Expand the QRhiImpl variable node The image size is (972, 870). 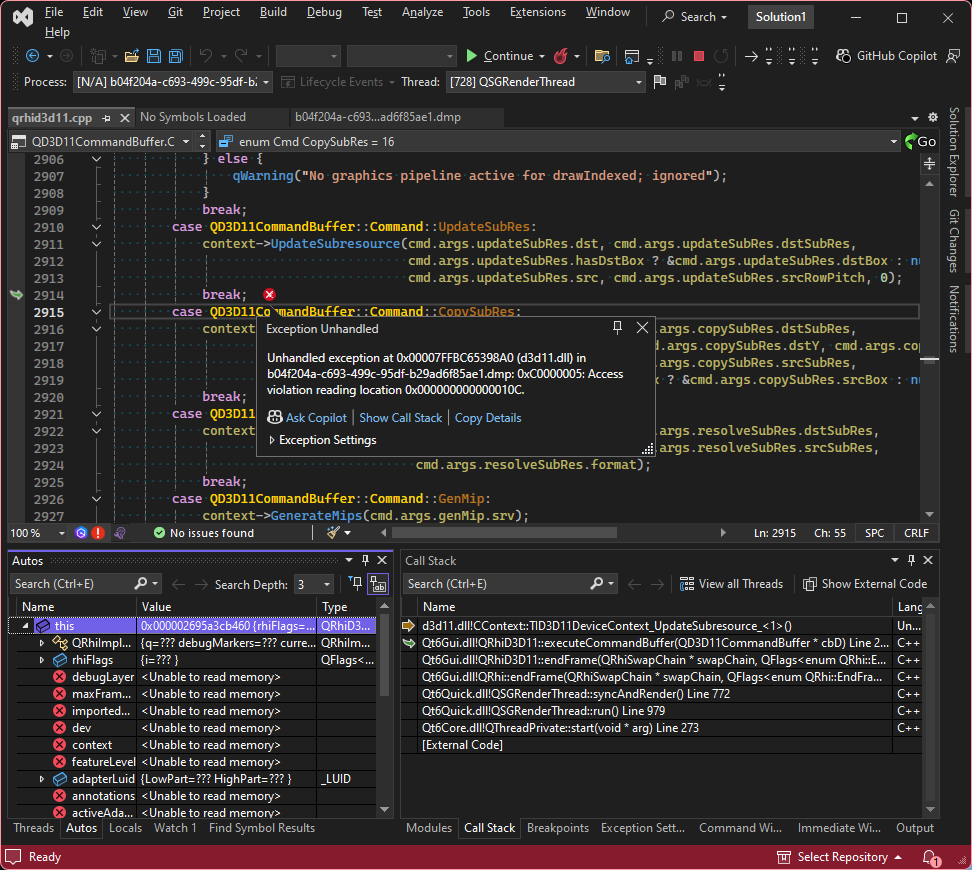(x=42, y=643)
